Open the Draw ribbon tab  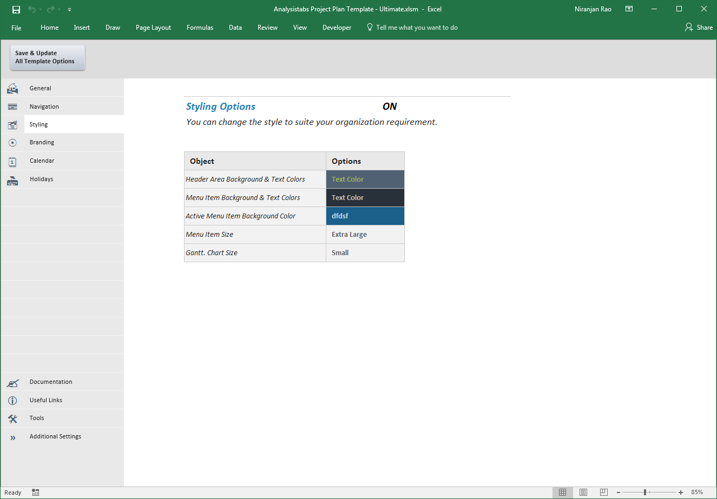coord(112,27)
